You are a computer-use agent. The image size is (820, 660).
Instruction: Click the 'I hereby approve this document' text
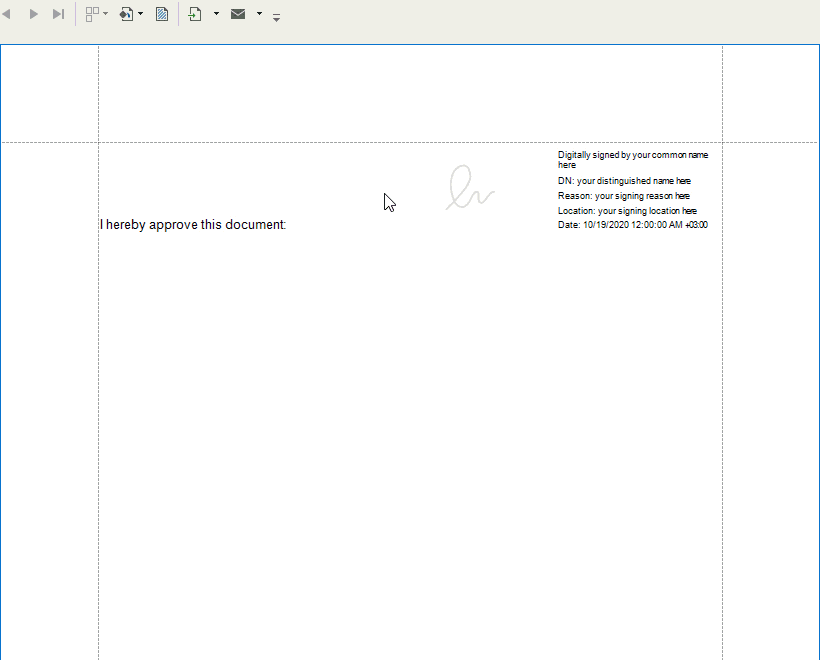point(192,224)
